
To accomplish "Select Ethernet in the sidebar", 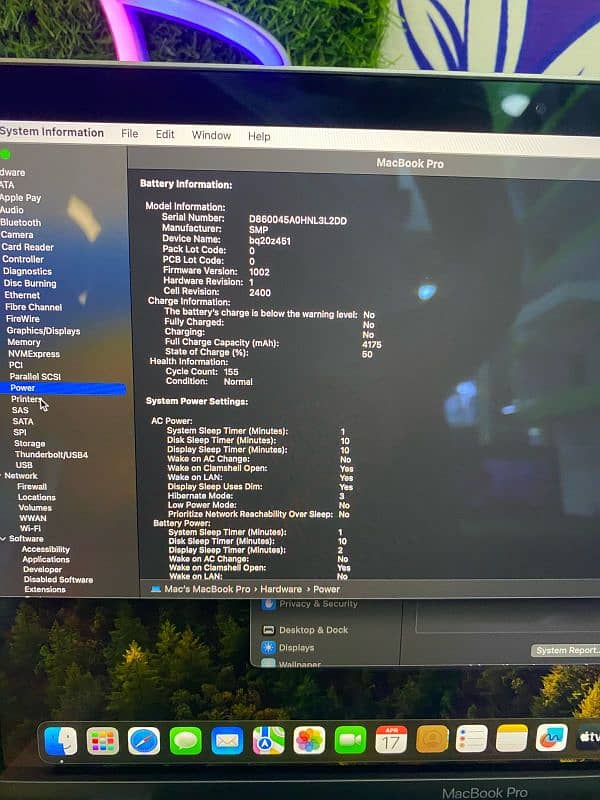I will [x=22, y=295].
